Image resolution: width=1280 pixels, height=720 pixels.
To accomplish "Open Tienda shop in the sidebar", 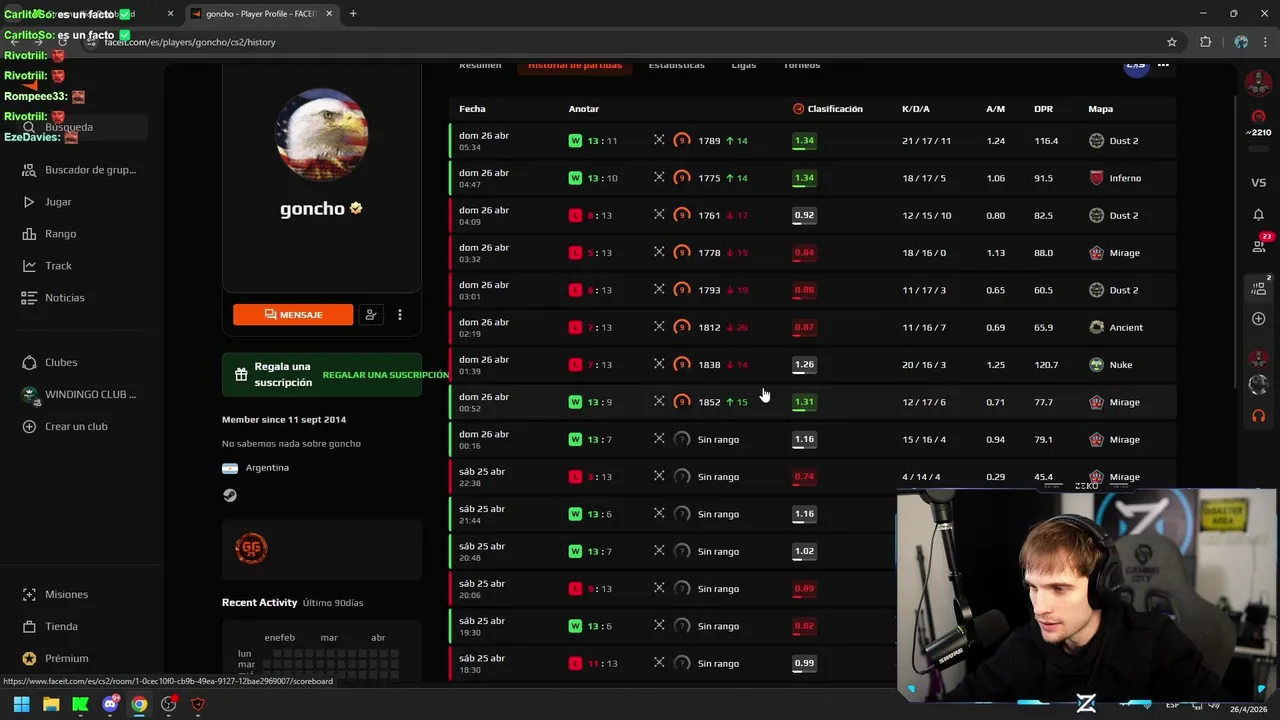I will [50, 626].
